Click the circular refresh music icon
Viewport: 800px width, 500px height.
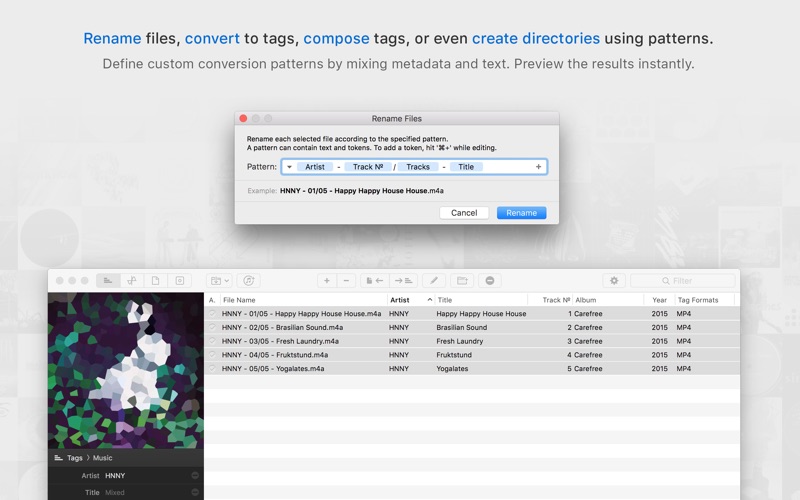tap(249, 281)
